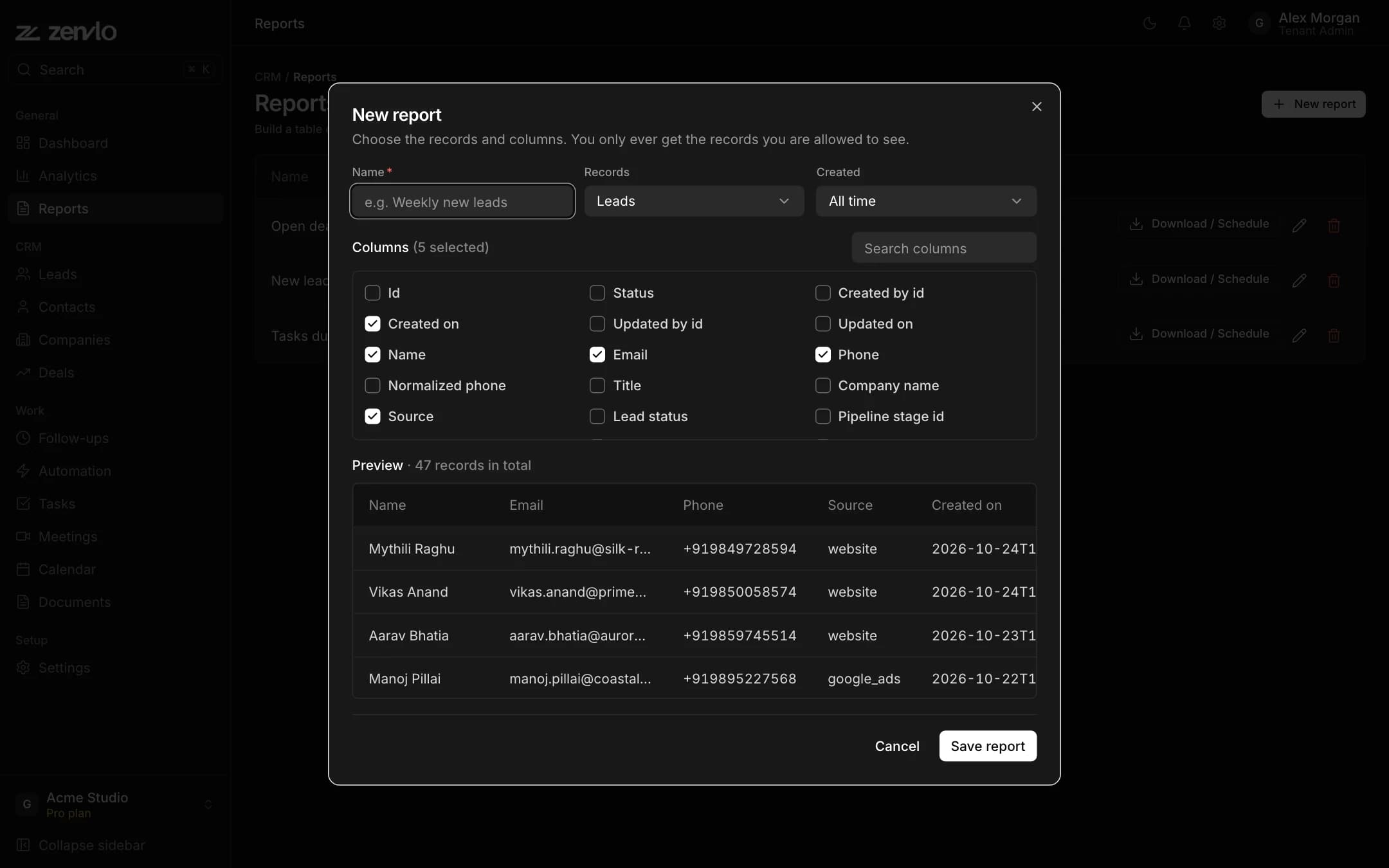This screenshot has height=868, width=1389.
Task: Go to Leads in the sidebar
Action: click(116, 274)
